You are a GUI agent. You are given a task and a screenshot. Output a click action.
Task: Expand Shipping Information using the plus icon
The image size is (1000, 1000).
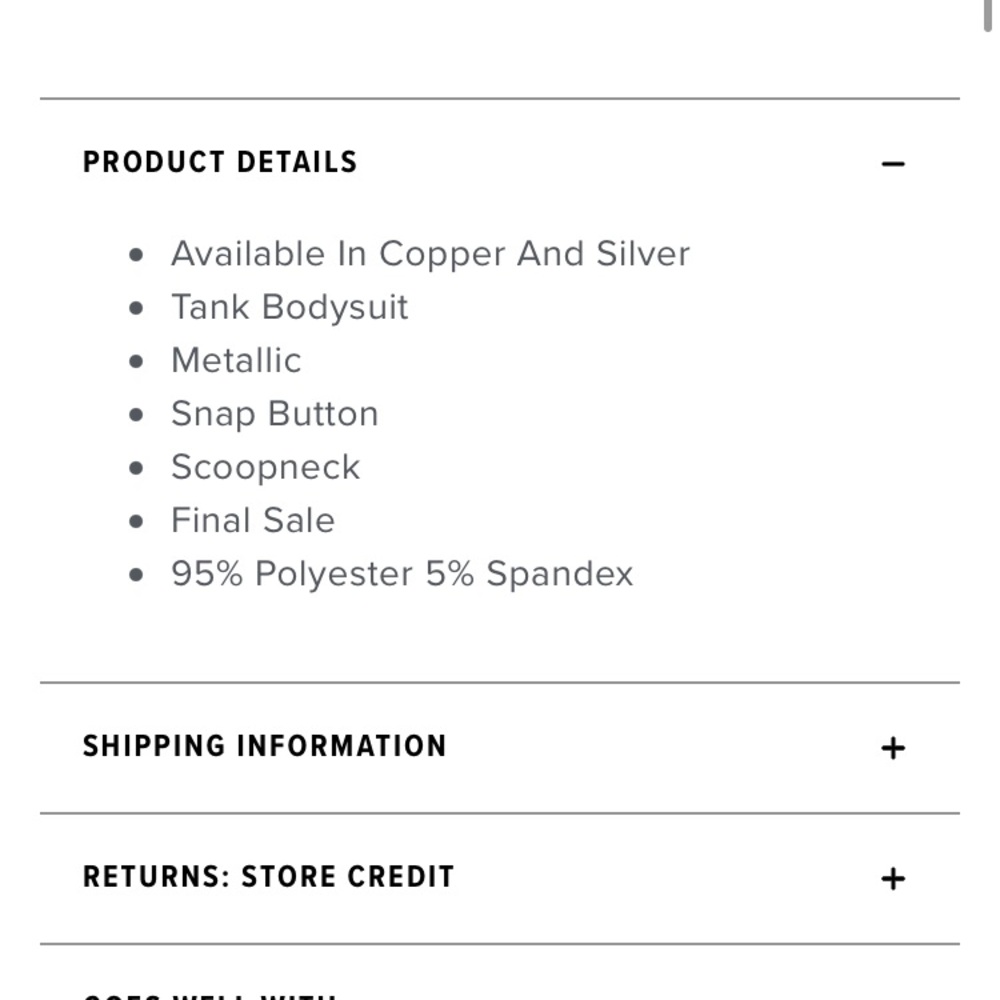click(893, 748)
